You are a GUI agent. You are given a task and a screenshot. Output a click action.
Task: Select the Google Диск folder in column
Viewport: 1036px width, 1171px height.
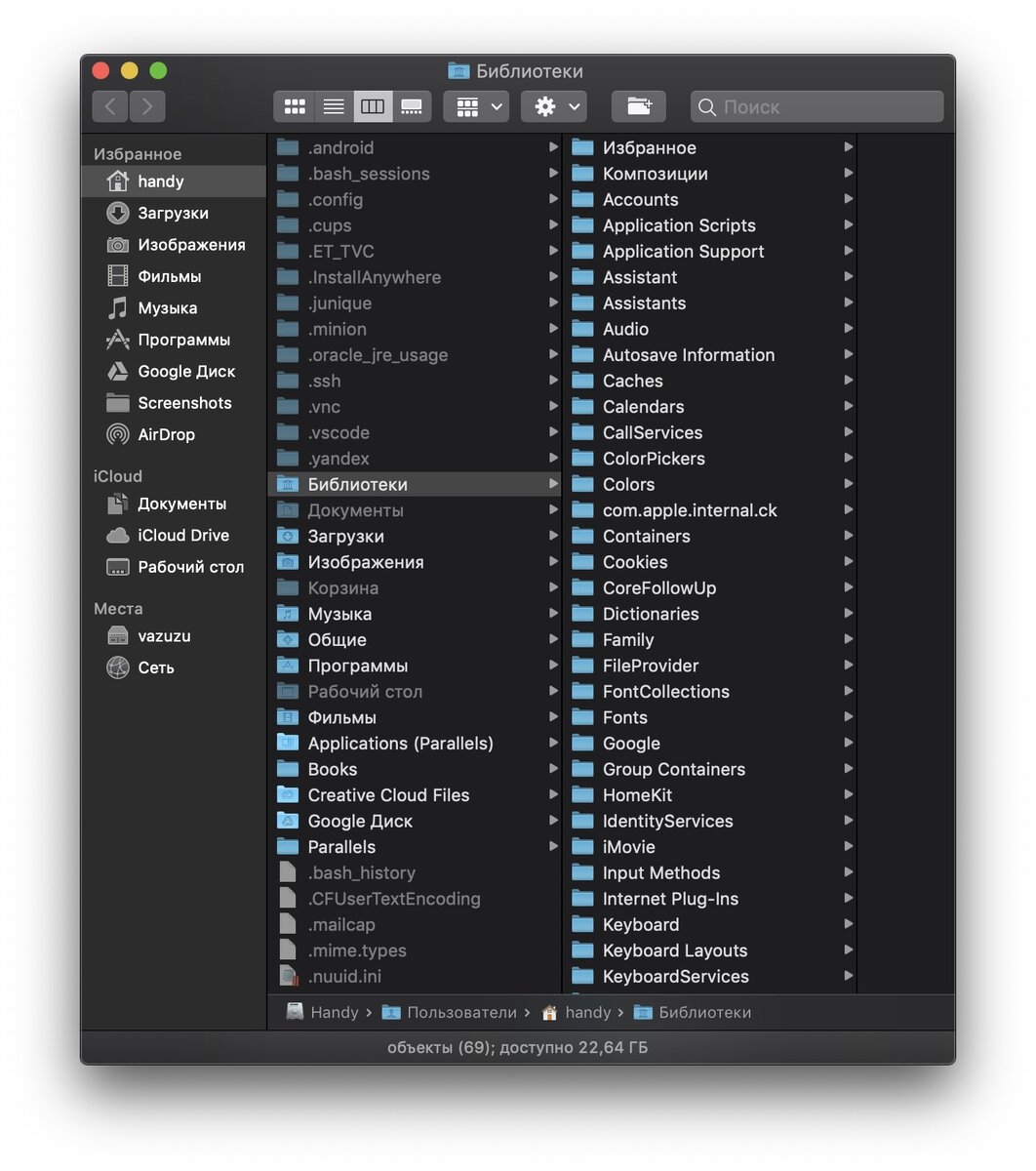tap(415, 822)
